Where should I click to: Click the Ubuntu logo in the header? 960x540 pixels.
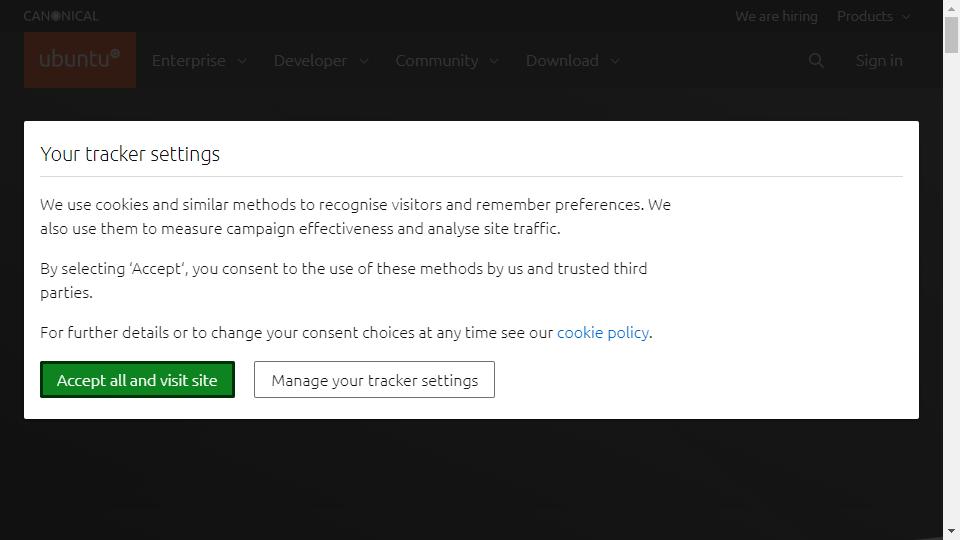(80, 60)
